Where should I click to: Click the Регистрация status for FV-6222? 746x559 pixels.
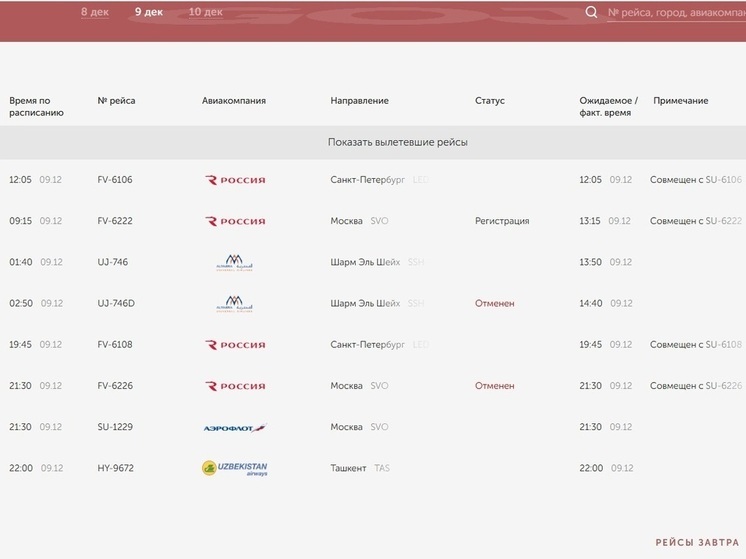pos(502,221)
